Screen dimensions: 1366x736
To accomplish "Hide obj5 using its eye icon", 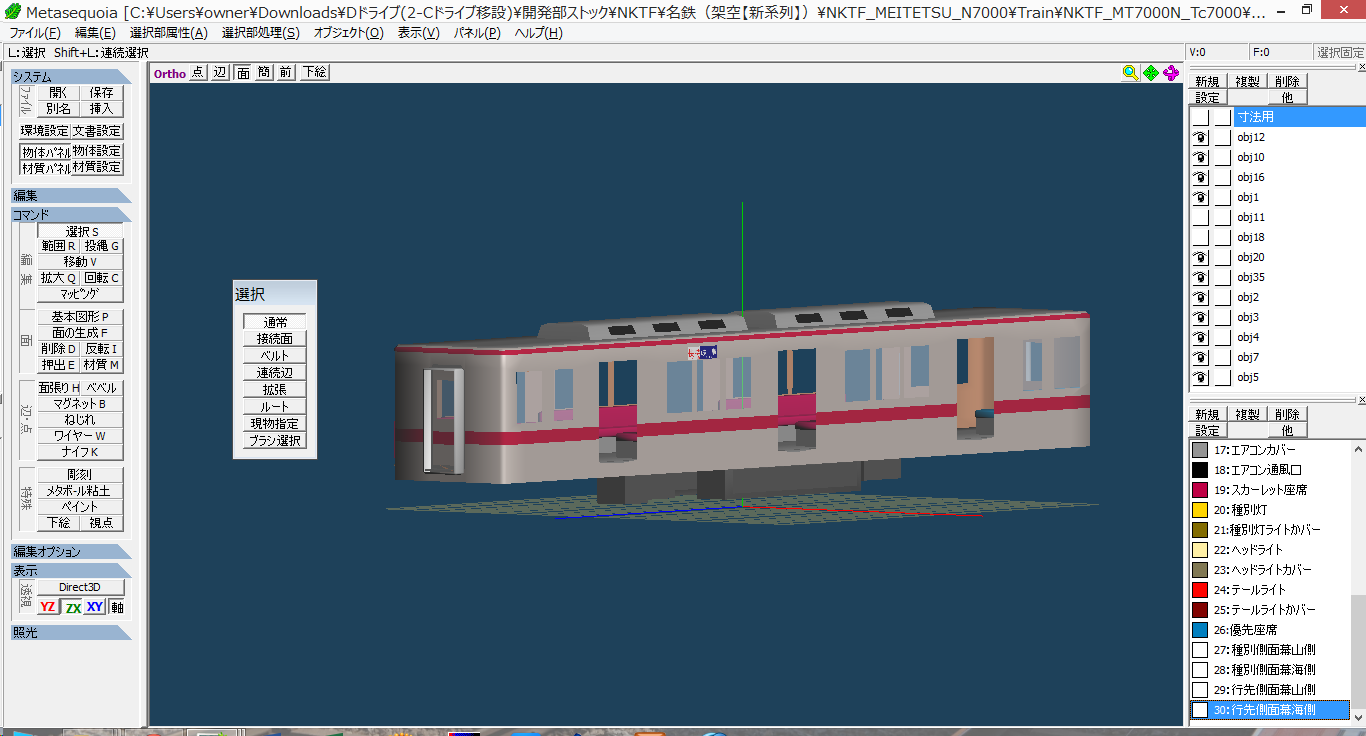I will click(1201, 377).
